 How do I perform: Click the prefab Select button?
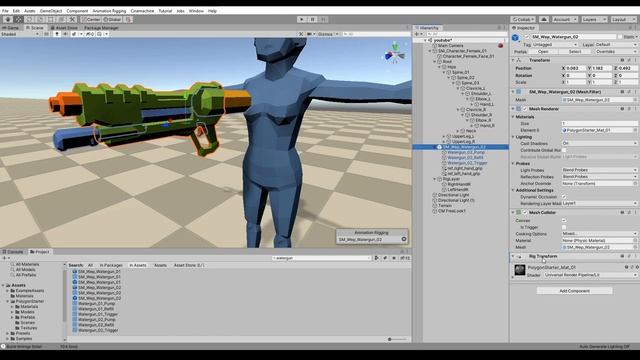[x=575, y=52]
